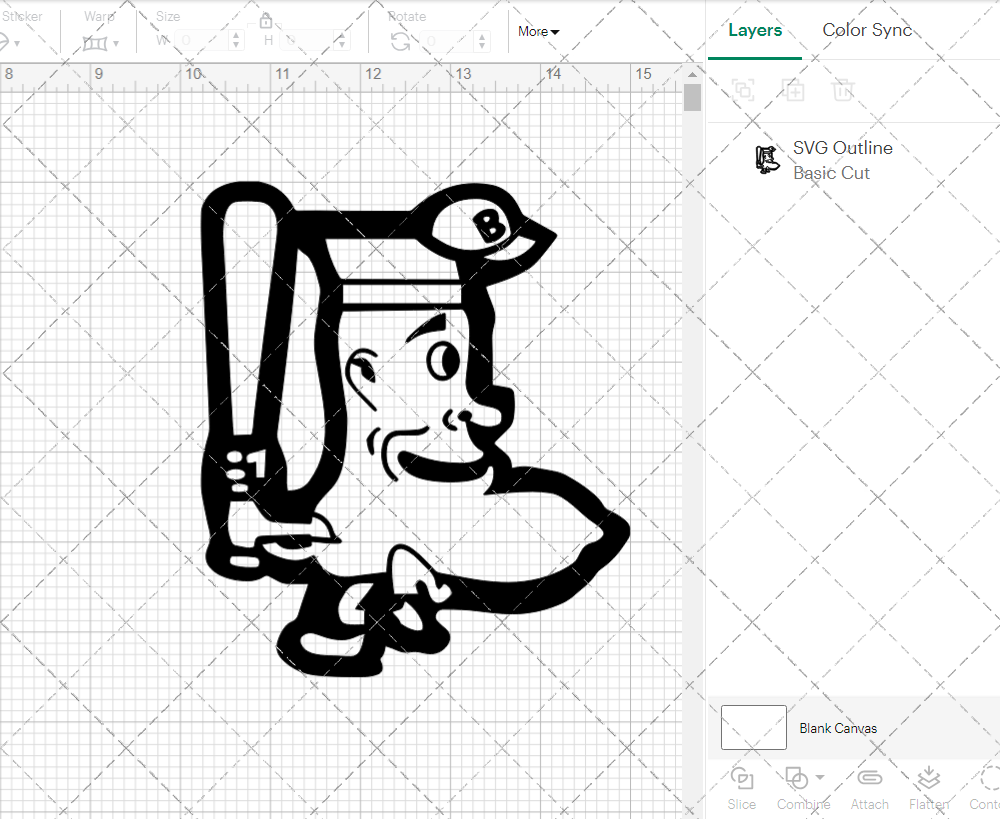Click the Group layers icon
This screenshot has width=1000, height=819.
point(742,91)
